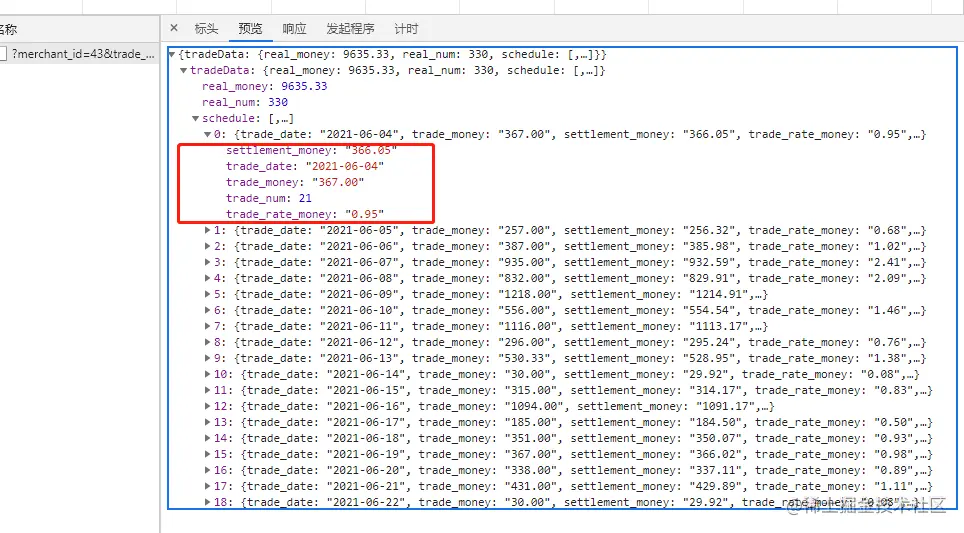
Task: Expand schedule item 17 dated 2021-06-21
Action: [x=208, y=486]
